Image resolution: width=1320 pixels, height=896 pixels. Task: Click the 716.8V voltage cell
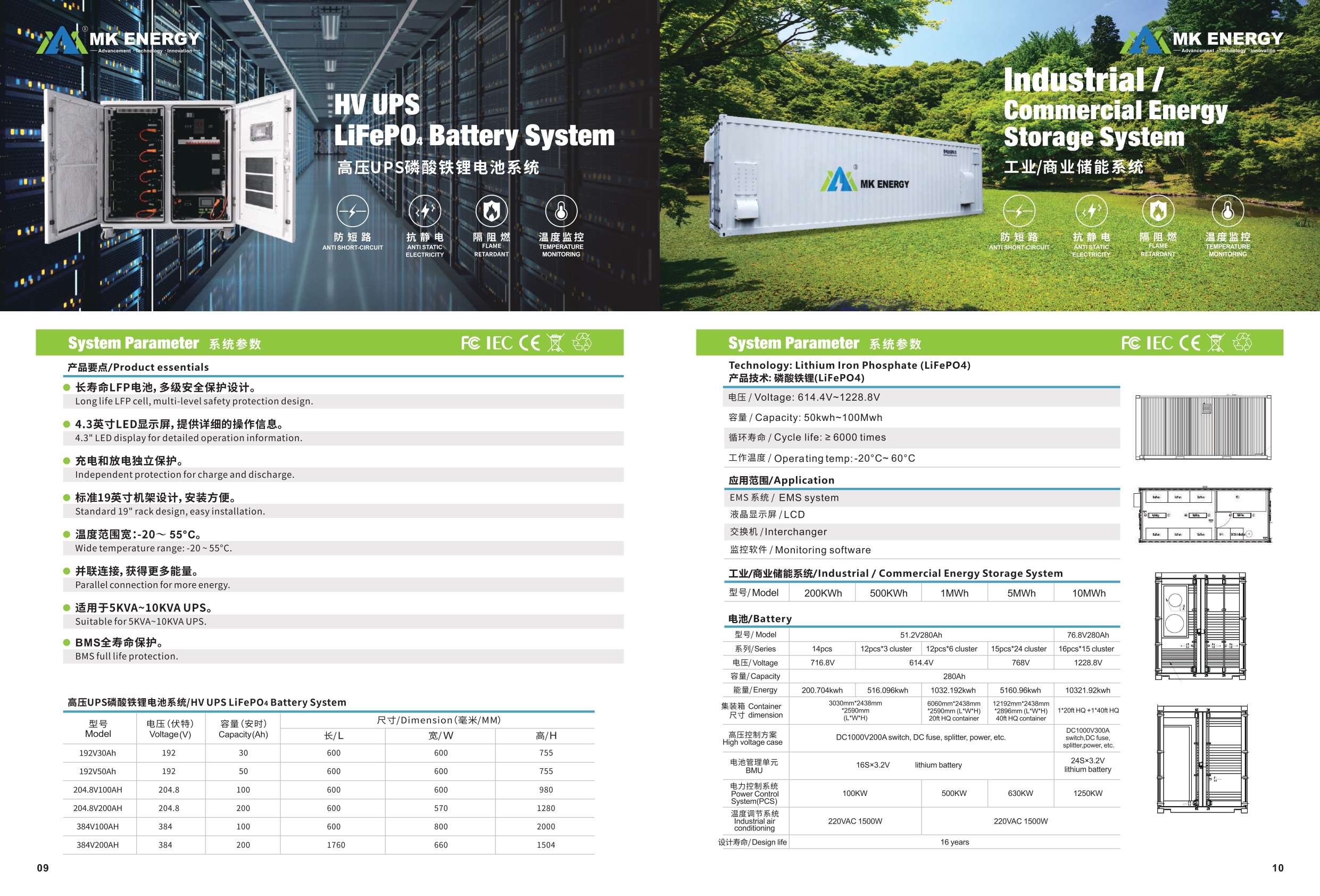pos(823,663)
